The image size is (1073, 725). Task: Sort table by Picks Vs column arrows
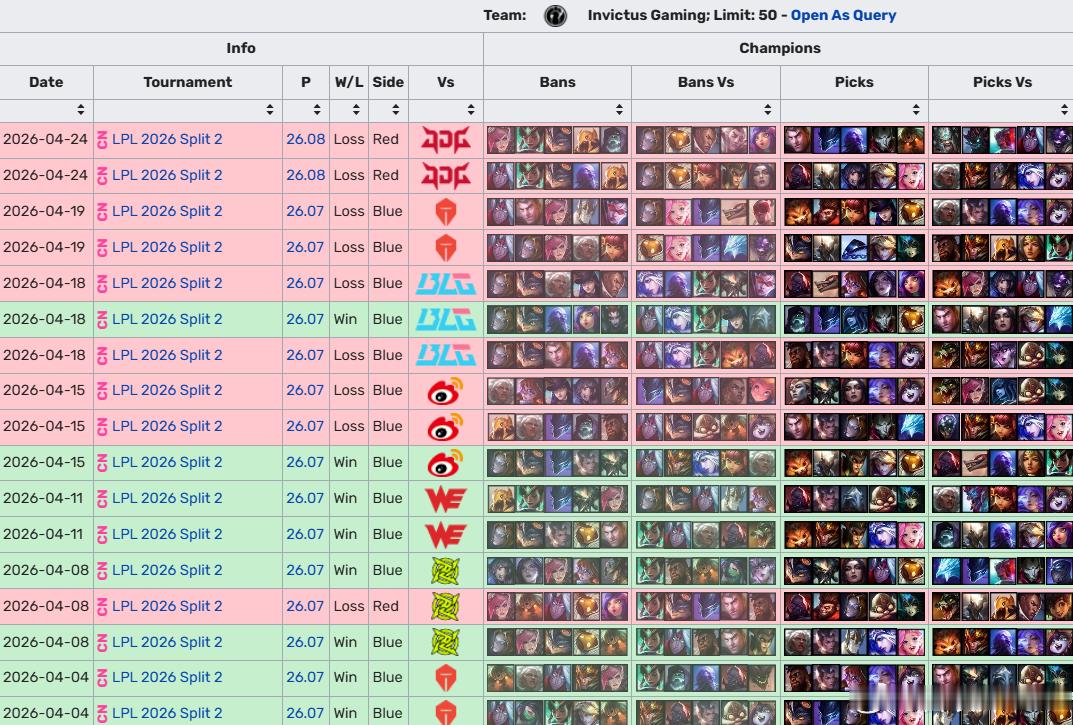coord(1065,110)
